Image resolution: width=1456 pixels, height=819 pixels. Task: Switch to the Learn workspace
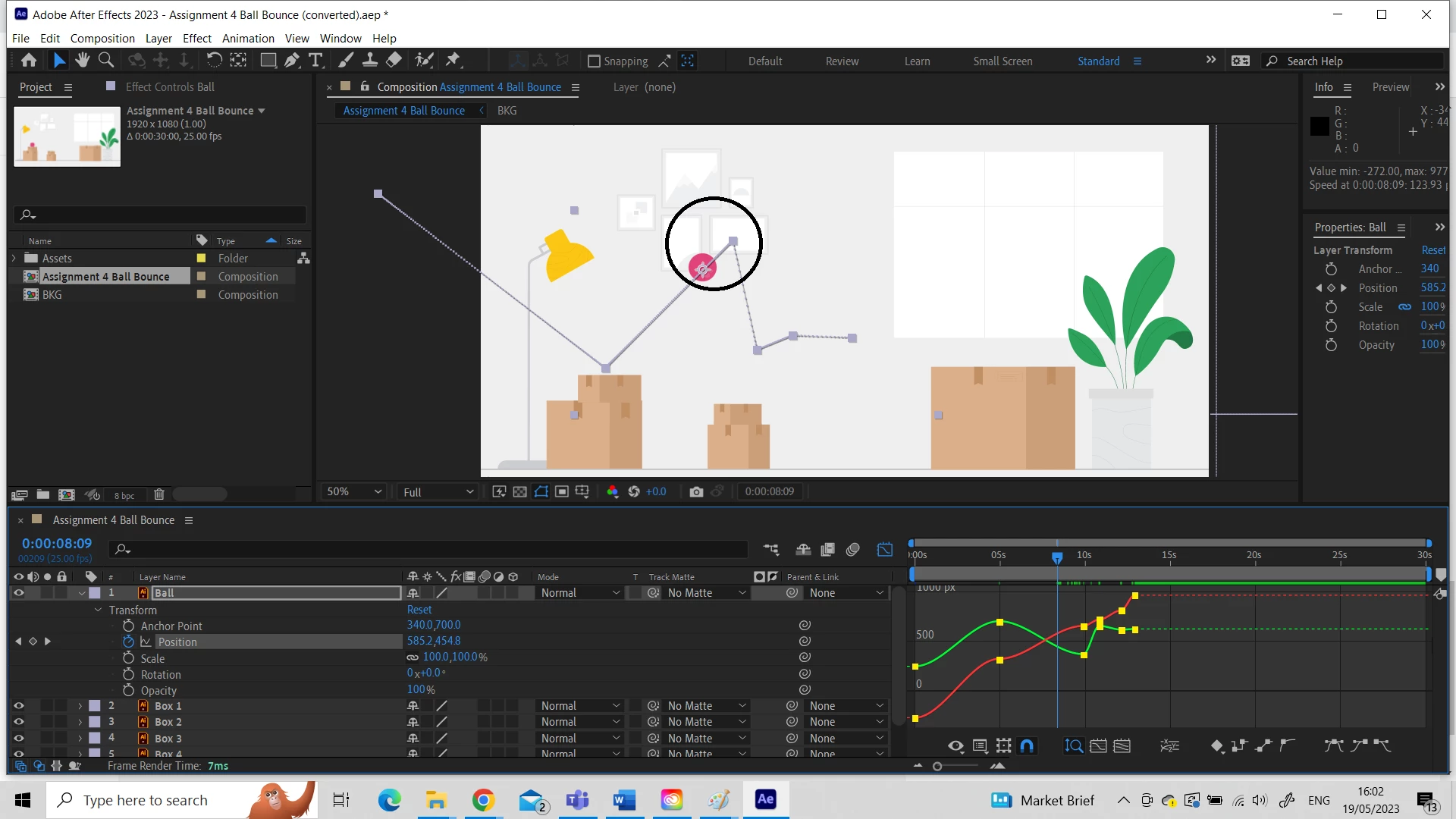917,61
